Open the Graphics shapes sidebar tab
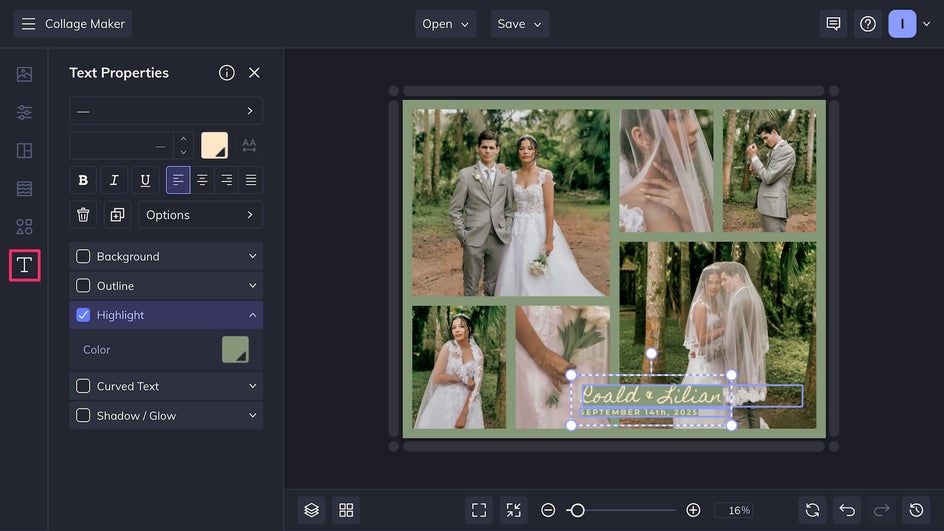The image size is (944, 531). (25, 226)
